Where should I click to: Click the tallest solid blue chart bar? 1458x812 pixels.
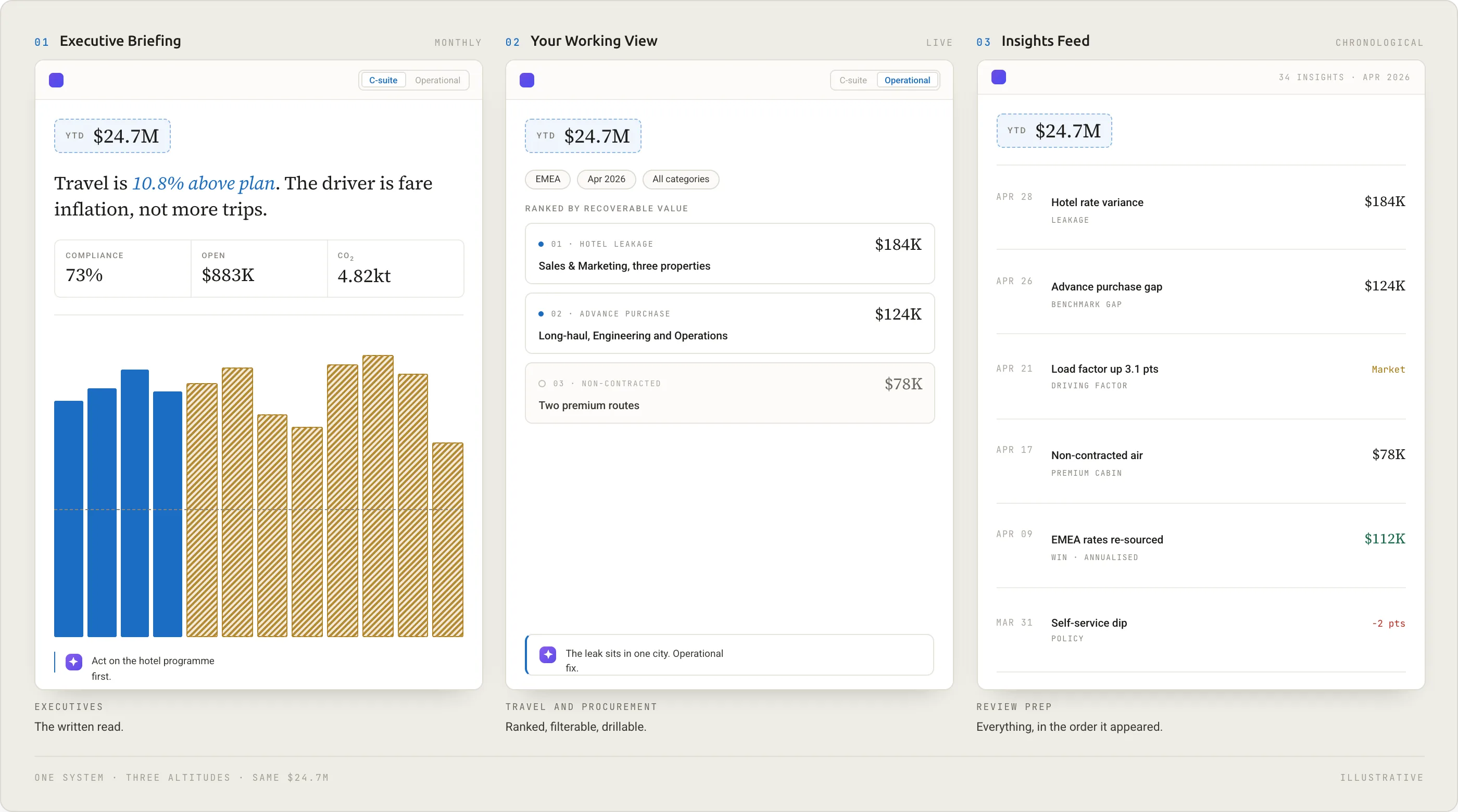tap(135, 504)
